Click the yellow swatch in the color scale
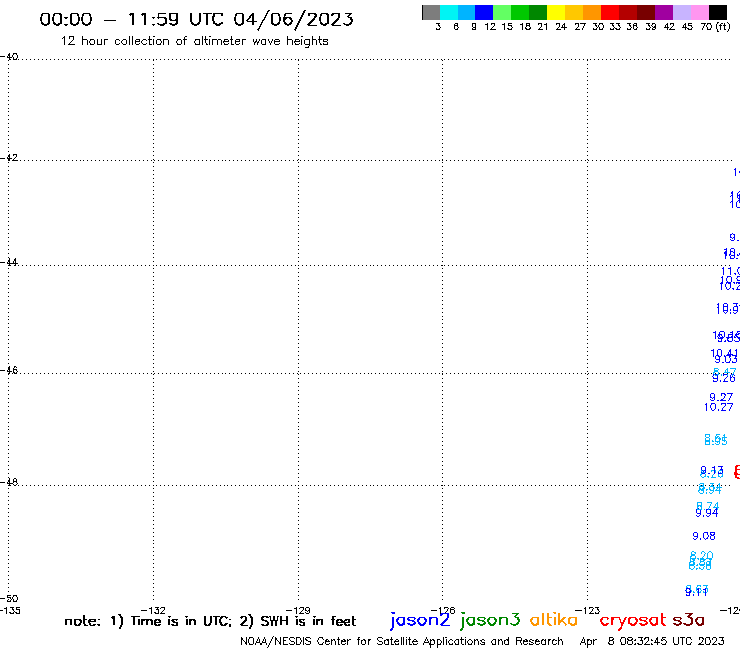 pos(556,12)
